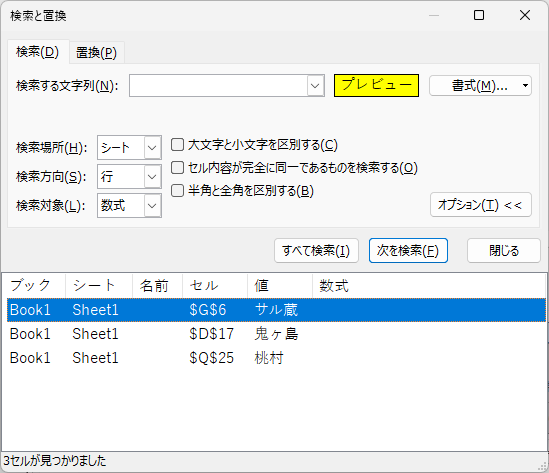Enable 大文字と小文字を区別する checkbox
549x473 pixels.
click(177, 145)
